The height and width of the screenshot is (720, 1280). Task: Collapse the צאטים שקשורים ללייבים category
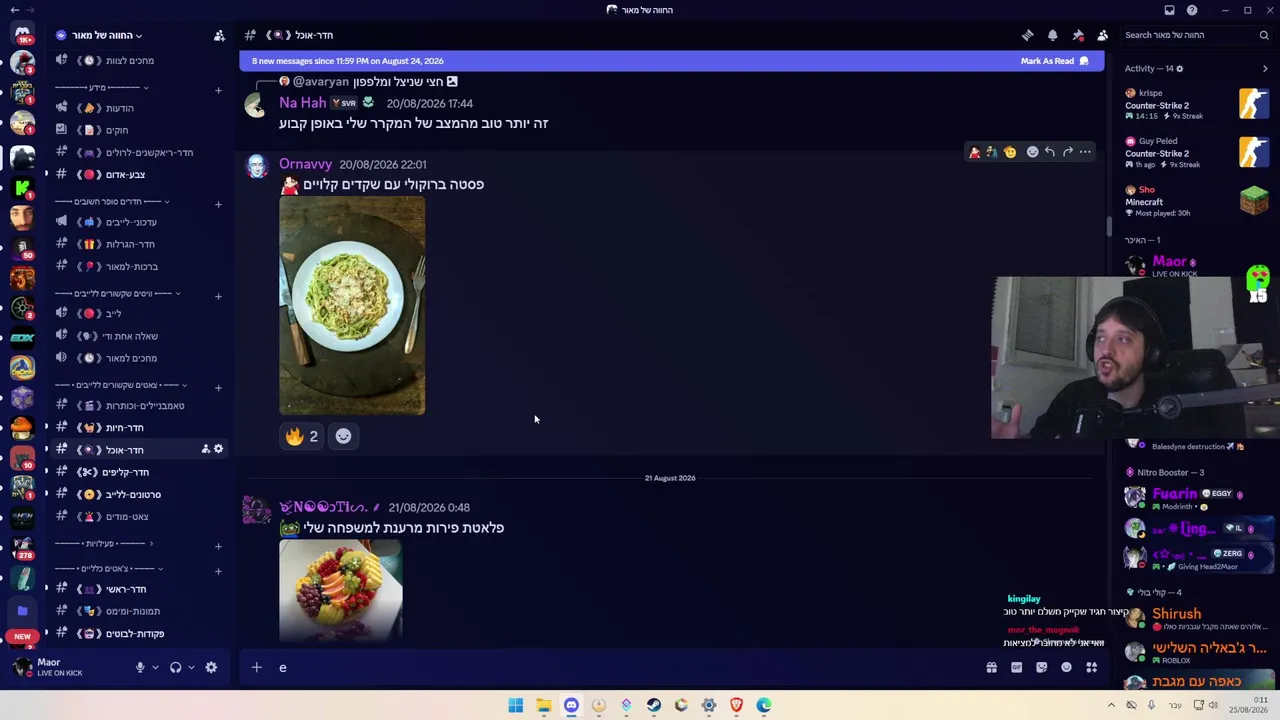pos(121,385)
